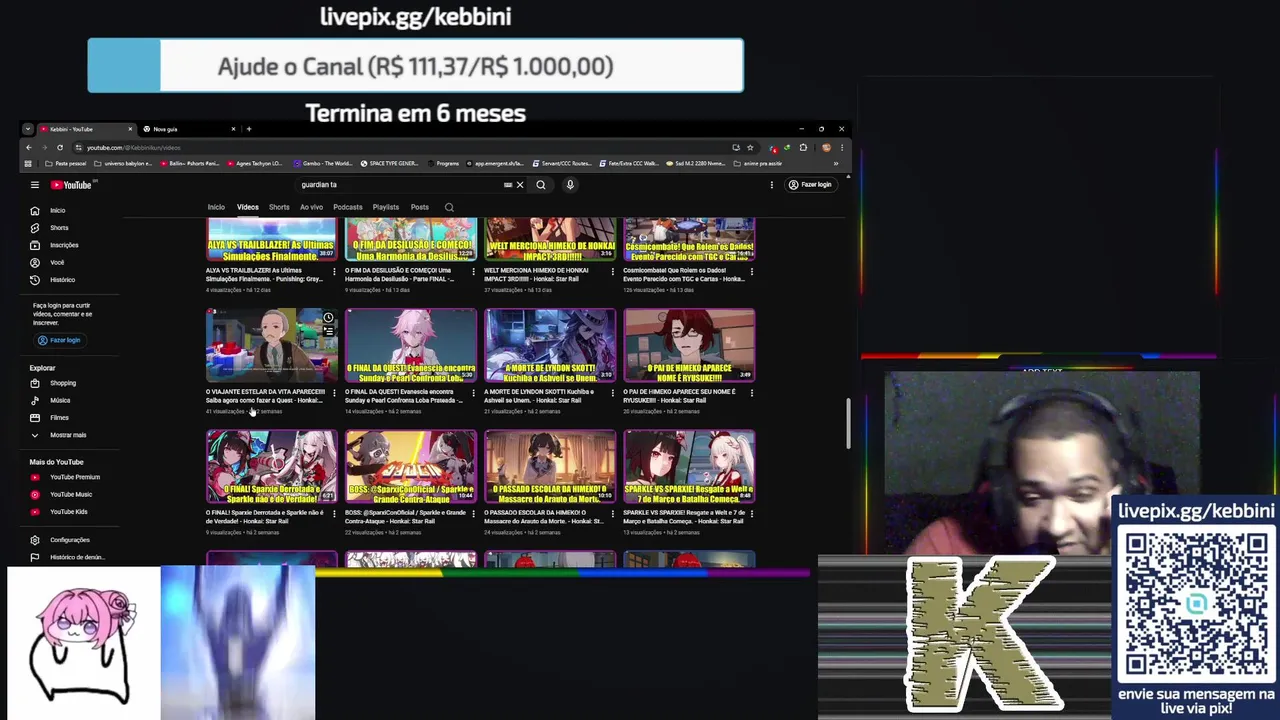The height and width of the screenshot is (720, 1280).
Task: Open Cosmicombate video thumbnail
Action: click(689, 241)
